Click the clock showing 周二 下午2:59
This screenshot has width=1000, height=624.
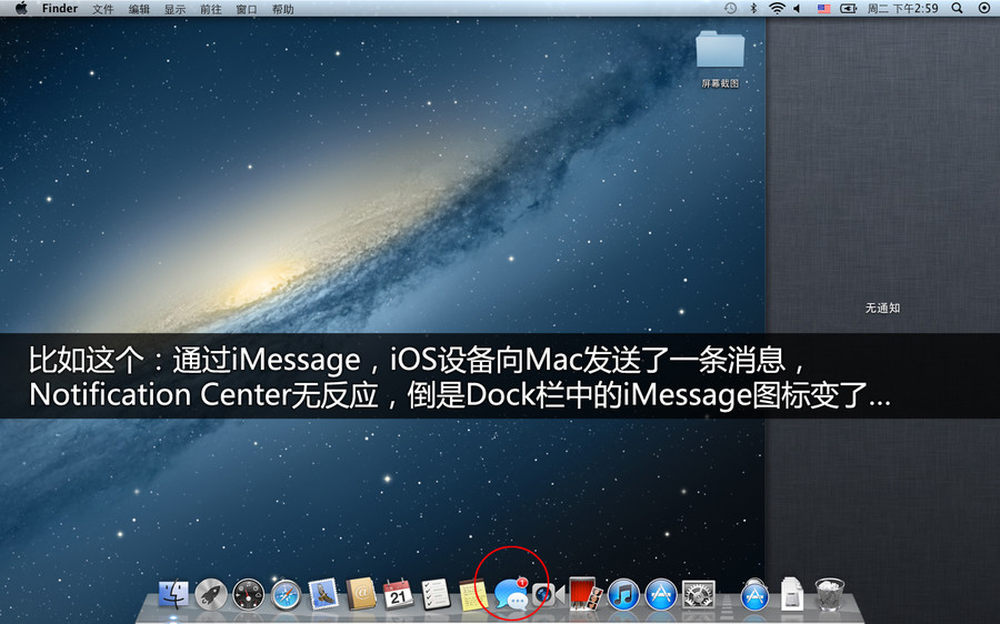coord(902,8)
